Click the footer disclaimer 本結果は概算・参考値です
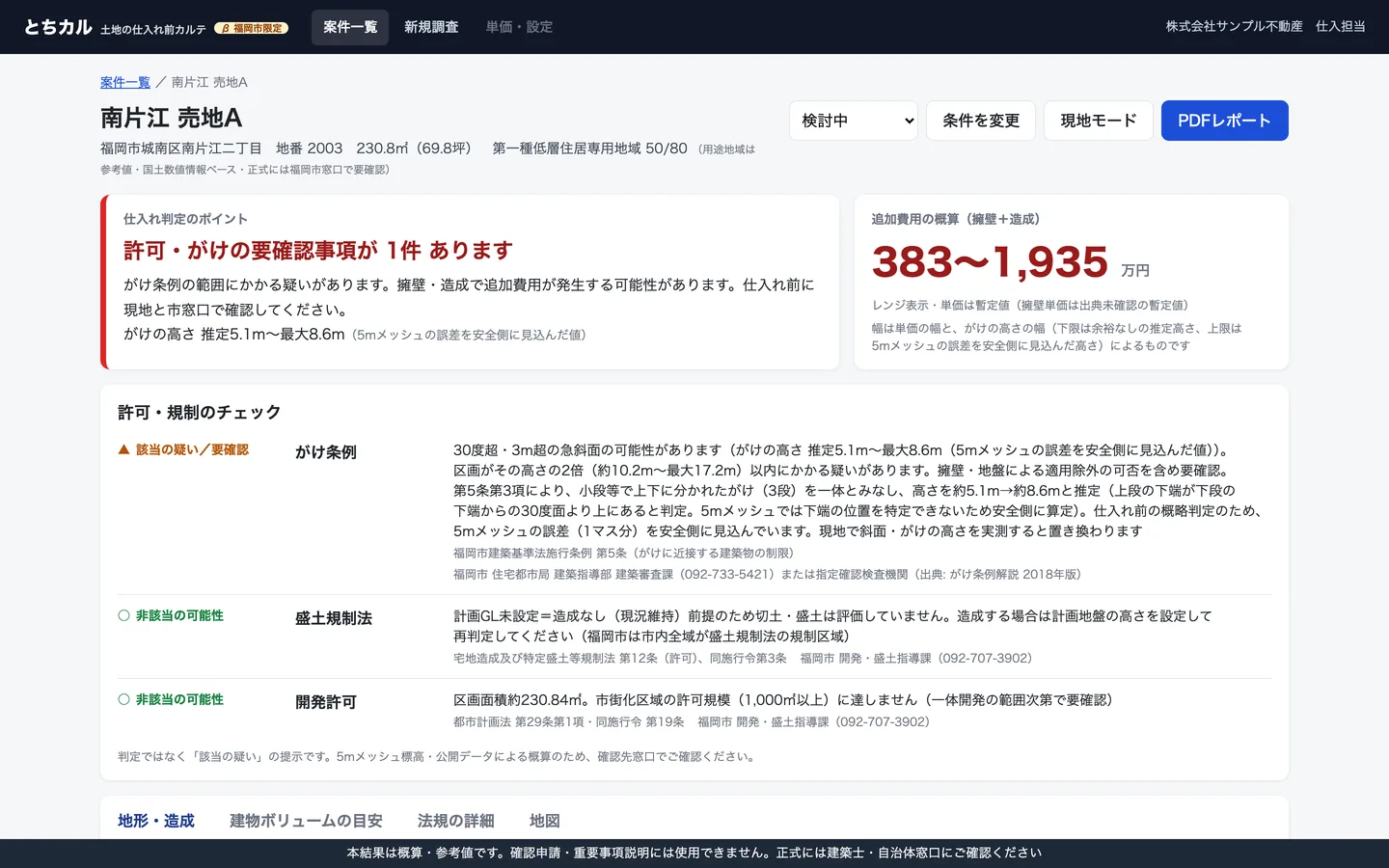 [694, 854]
